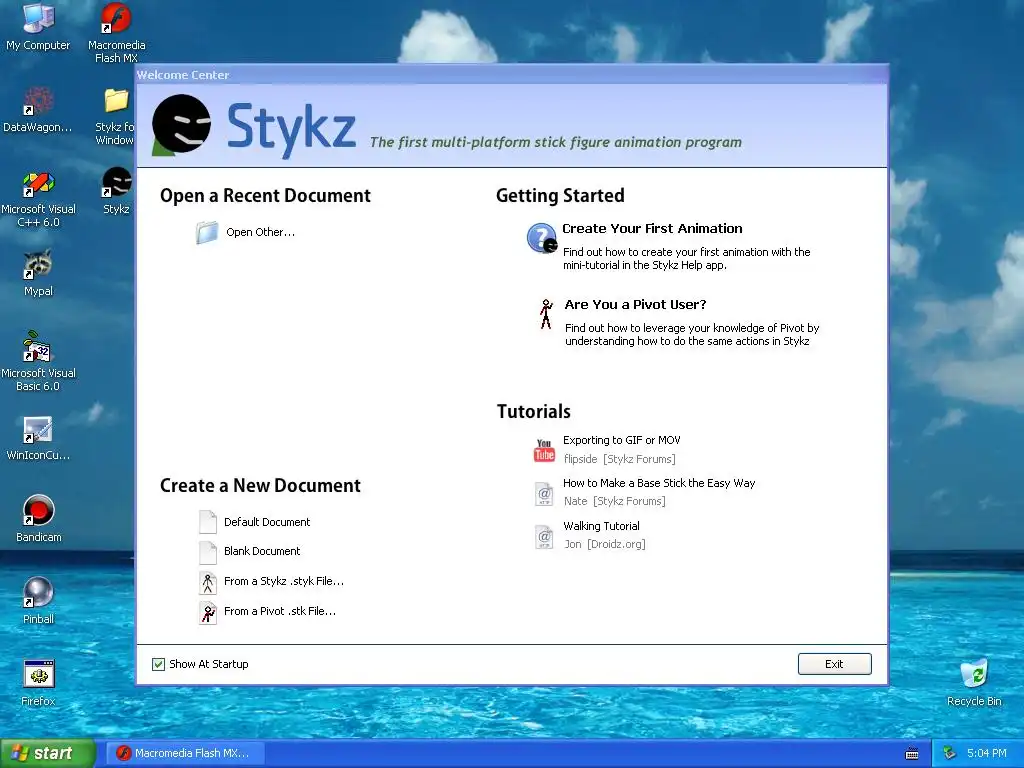Select the Microsoft Visual Basic 6.0 icon
The width and height of the screenshot is (1024, 768).
click(x=38, y=347)
